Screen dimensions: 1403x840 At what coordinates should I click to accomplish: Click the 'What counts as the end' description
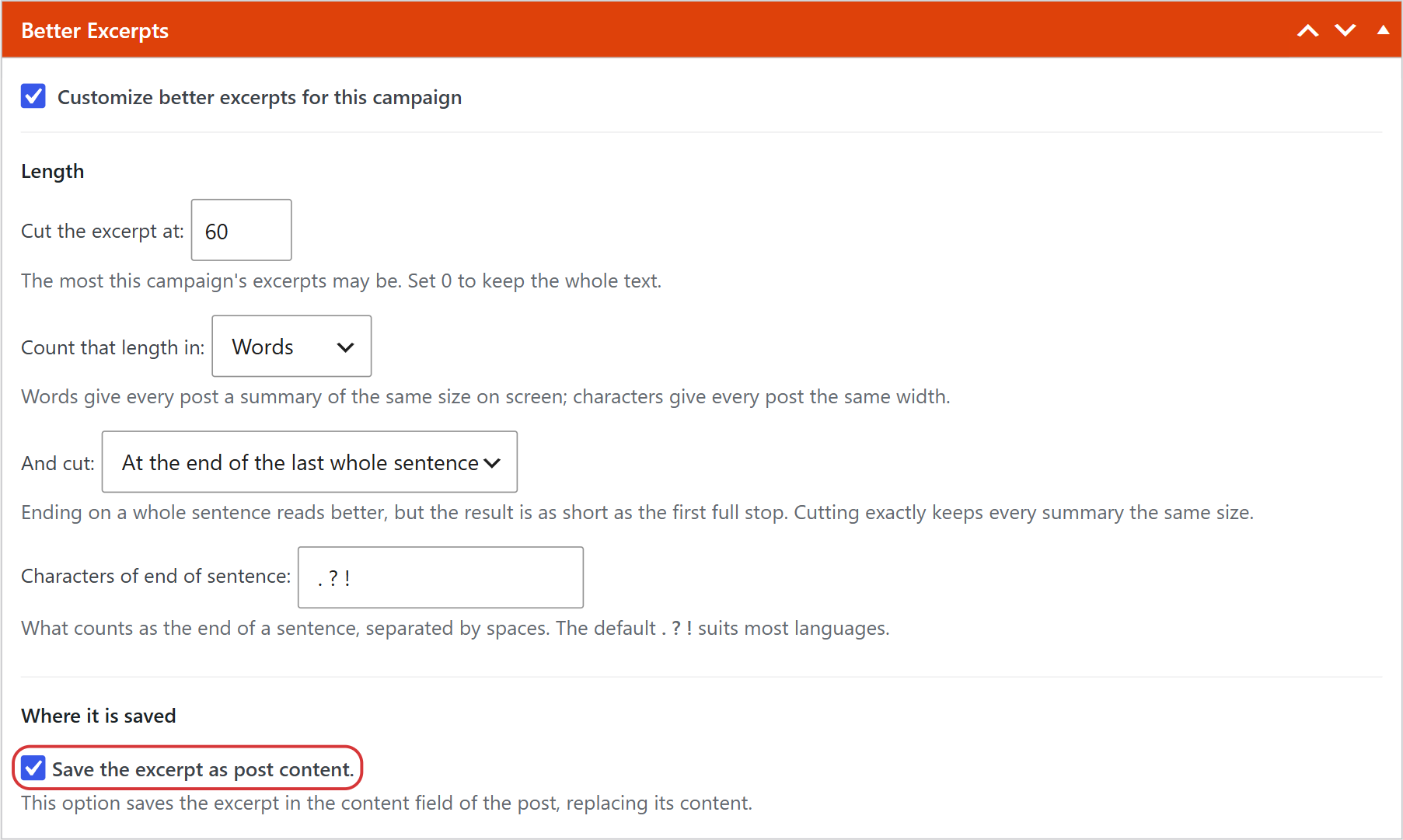click(455, 628)
